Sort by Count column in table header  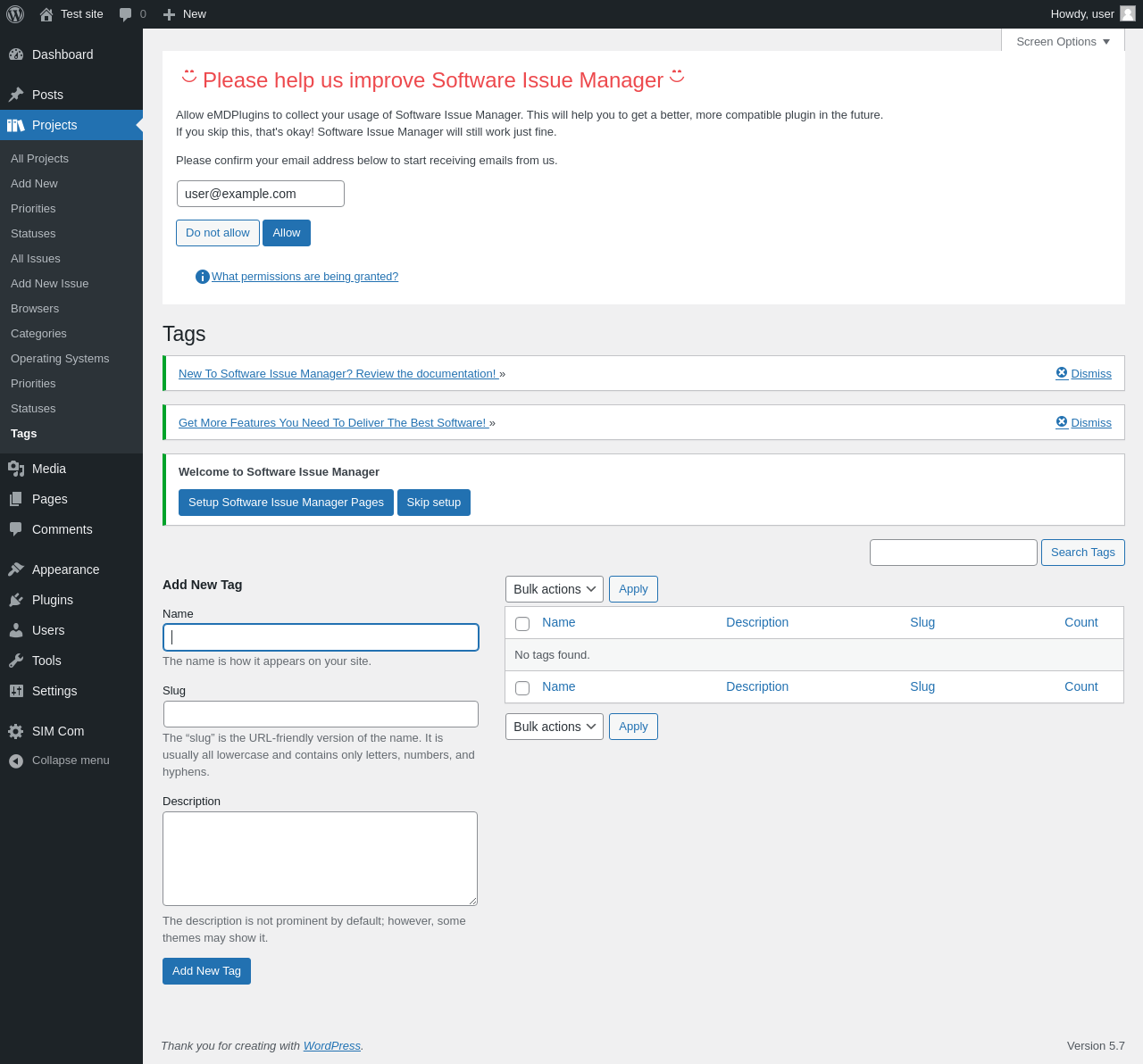click(1080, 622)
